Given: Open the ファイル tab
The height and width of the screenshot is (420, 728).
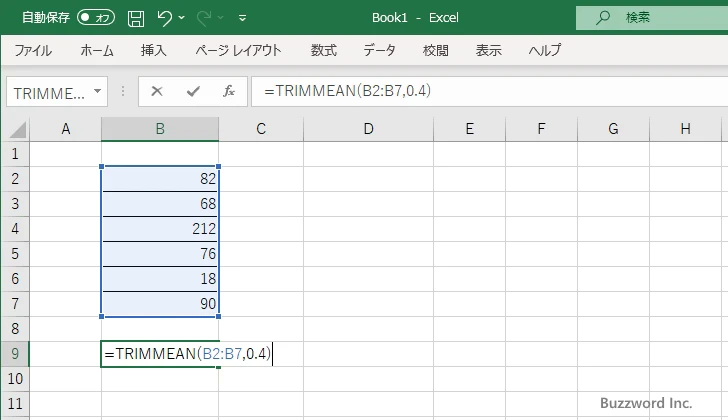Looking at the screenshot, I should tap(33, 50).
